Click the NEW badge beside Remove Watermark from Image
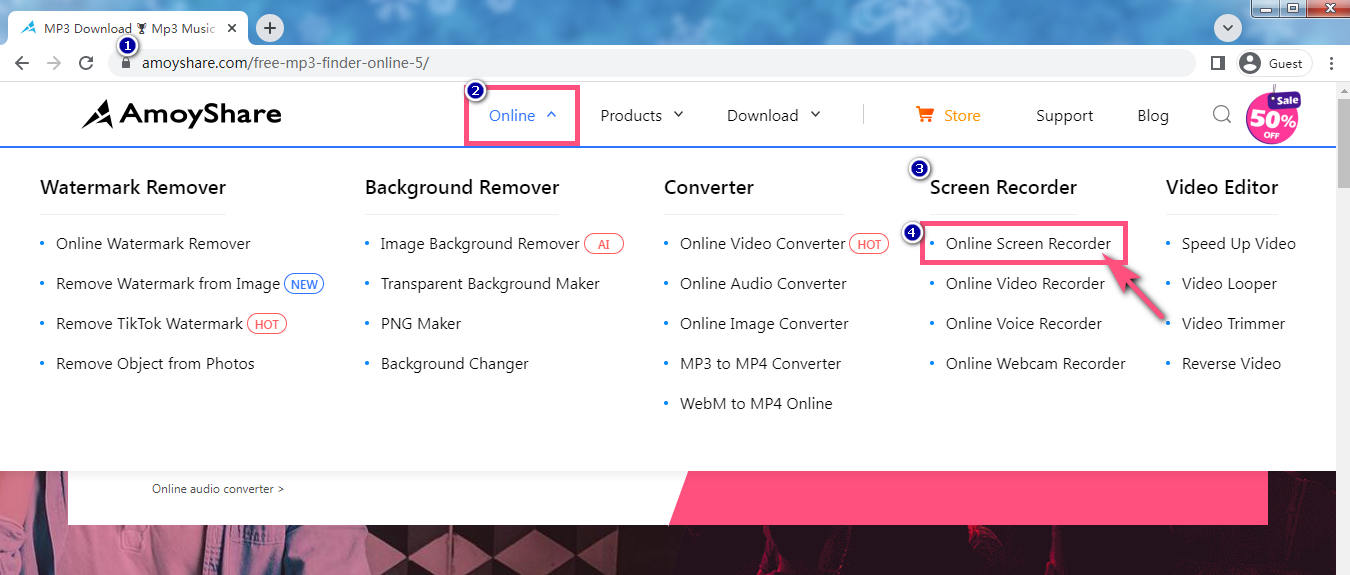Viewport: 1350px width, 575px height. (304, 284)
